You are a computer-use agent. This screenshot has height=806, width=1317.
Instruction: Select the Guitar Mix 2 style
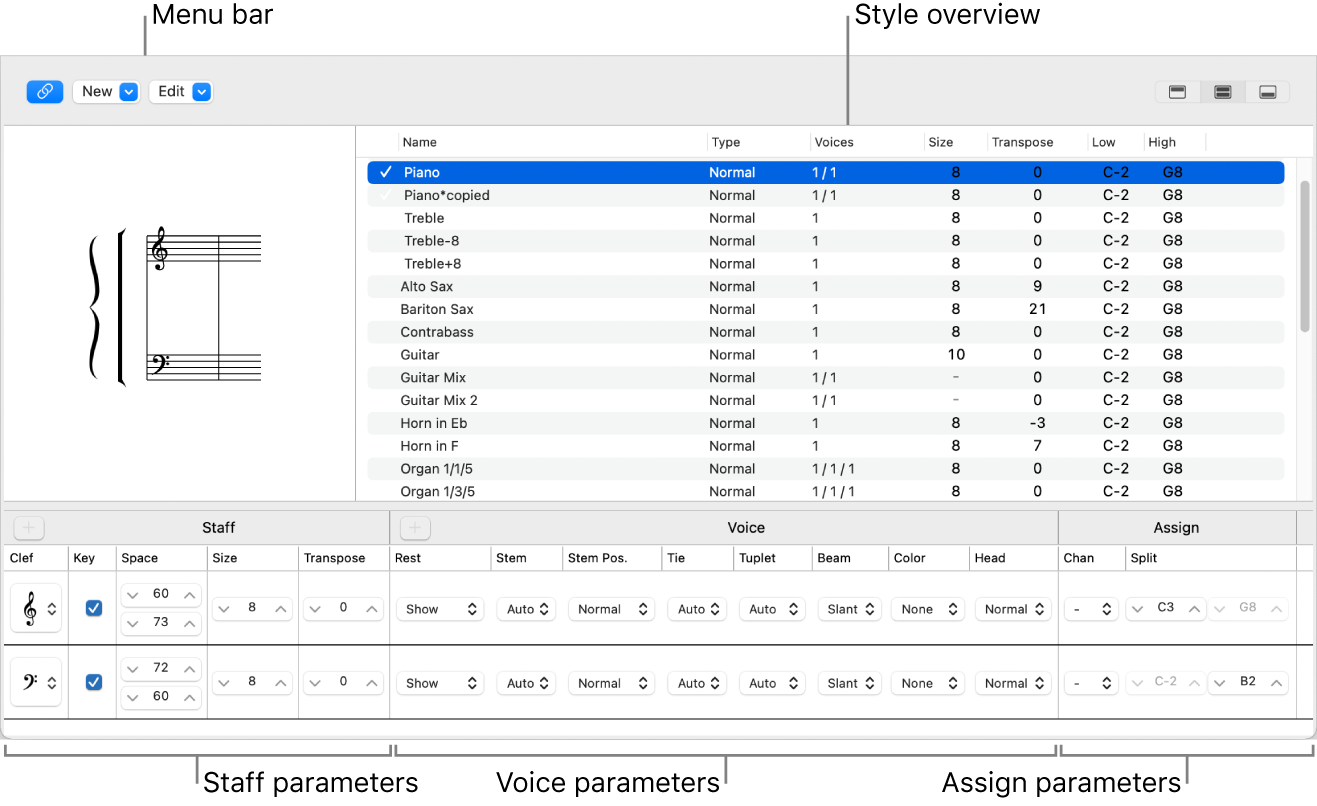click(826, 400)
